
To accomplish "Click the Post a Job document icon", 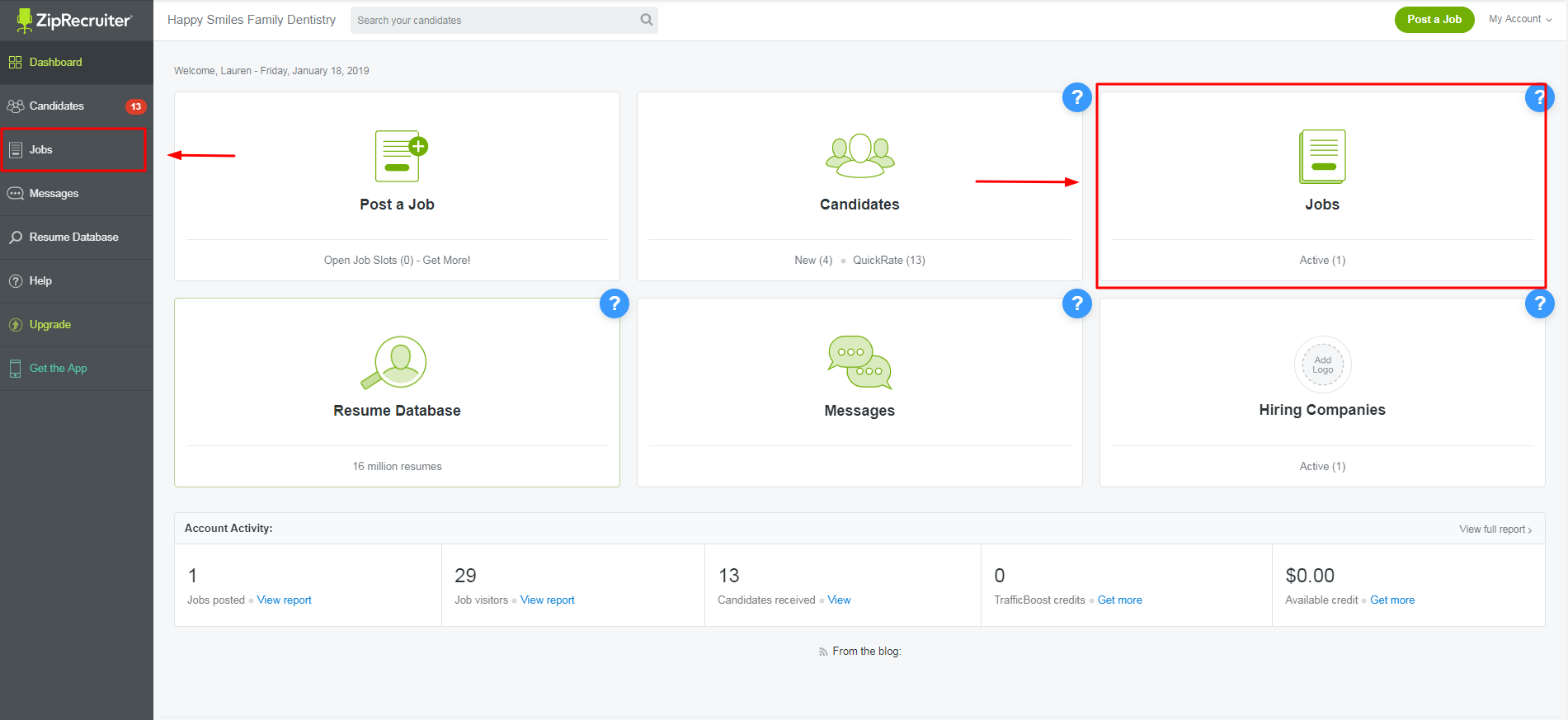I will click(x=400, y=156).
